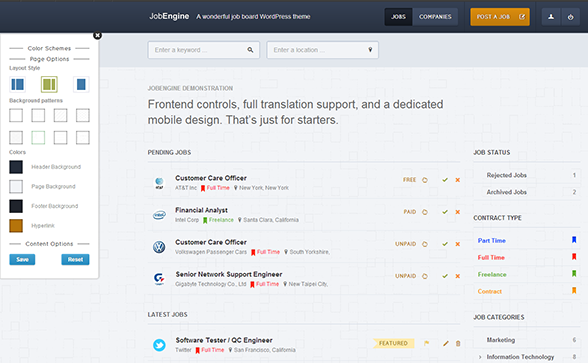This screenshot has width=588, height=363.
Task: Open the Senior Network Support Engineer job title
Action: tap(229, 274)
